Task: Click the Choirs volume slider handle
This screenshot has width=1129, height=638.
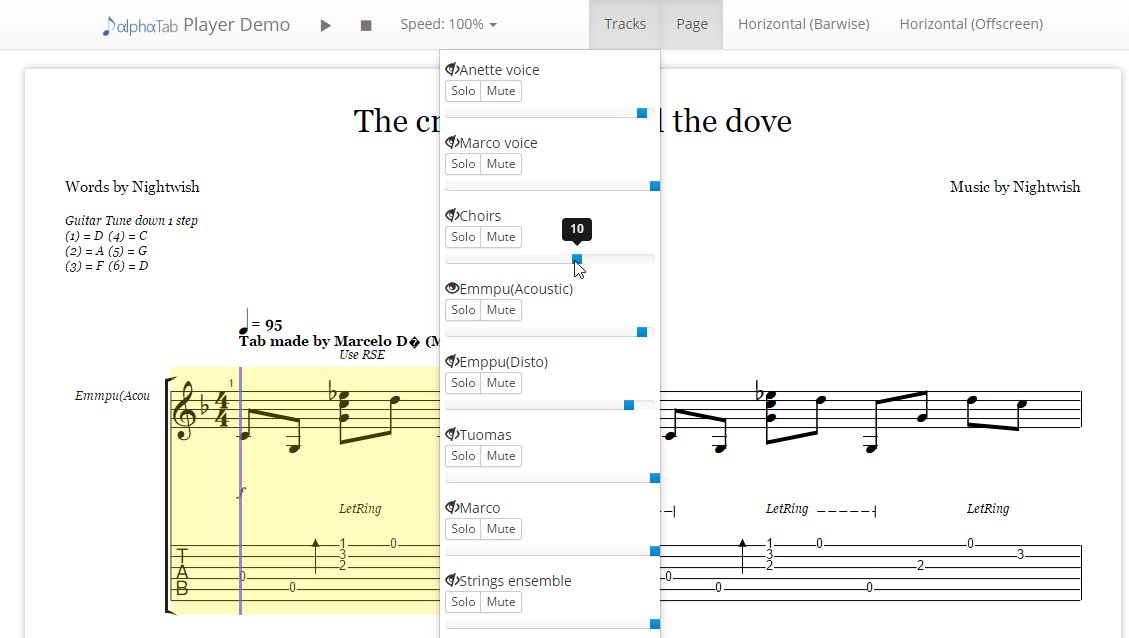Action: [577, 259]
